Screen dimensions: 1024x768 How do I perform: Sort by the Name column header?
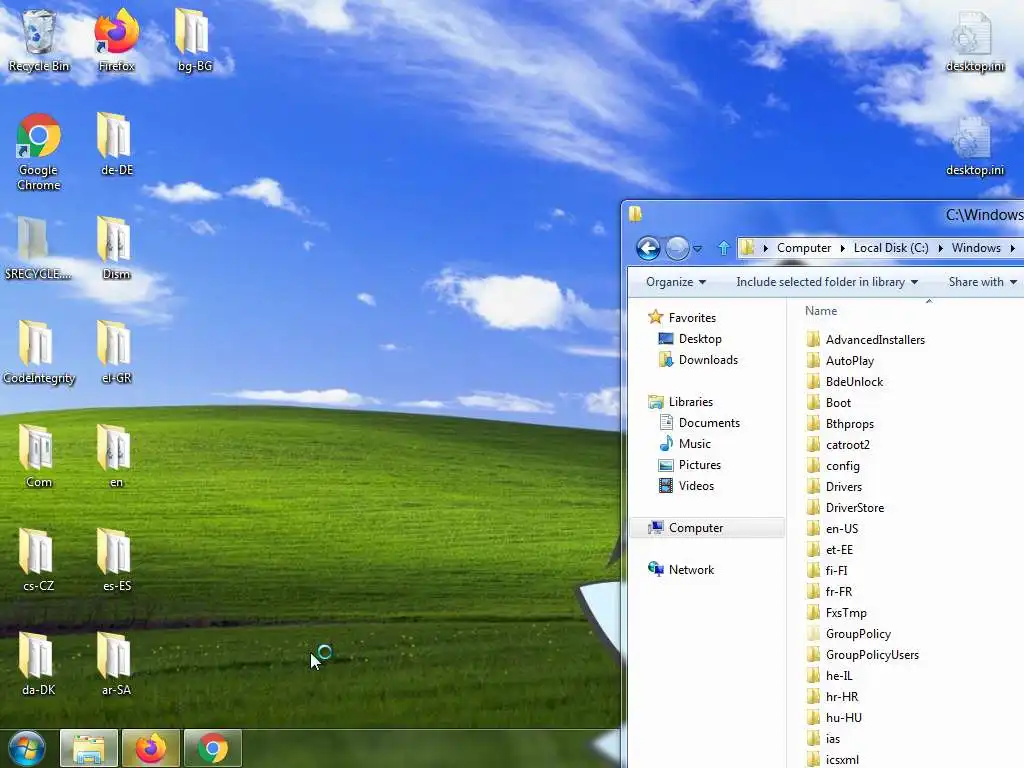[821, 311]
